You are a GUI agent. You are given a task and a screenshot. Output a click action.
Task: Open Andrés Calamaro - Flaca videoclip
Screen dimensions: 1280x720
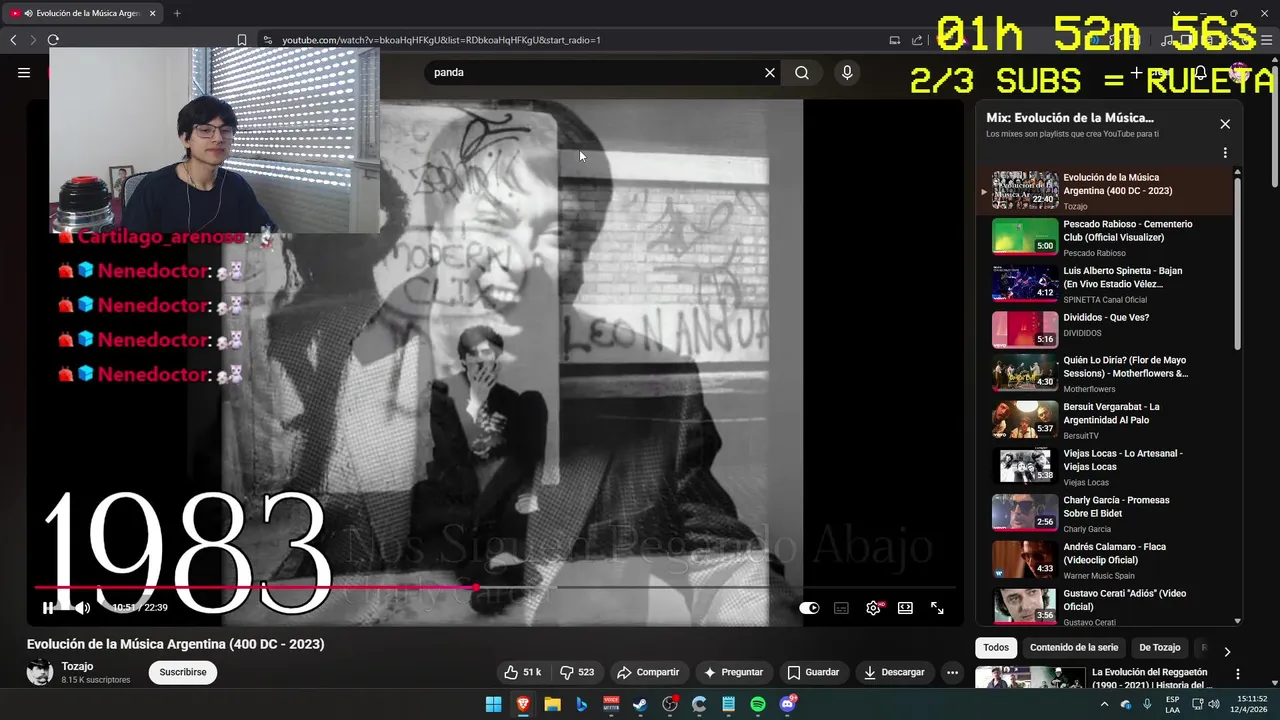pos(1106,560)
